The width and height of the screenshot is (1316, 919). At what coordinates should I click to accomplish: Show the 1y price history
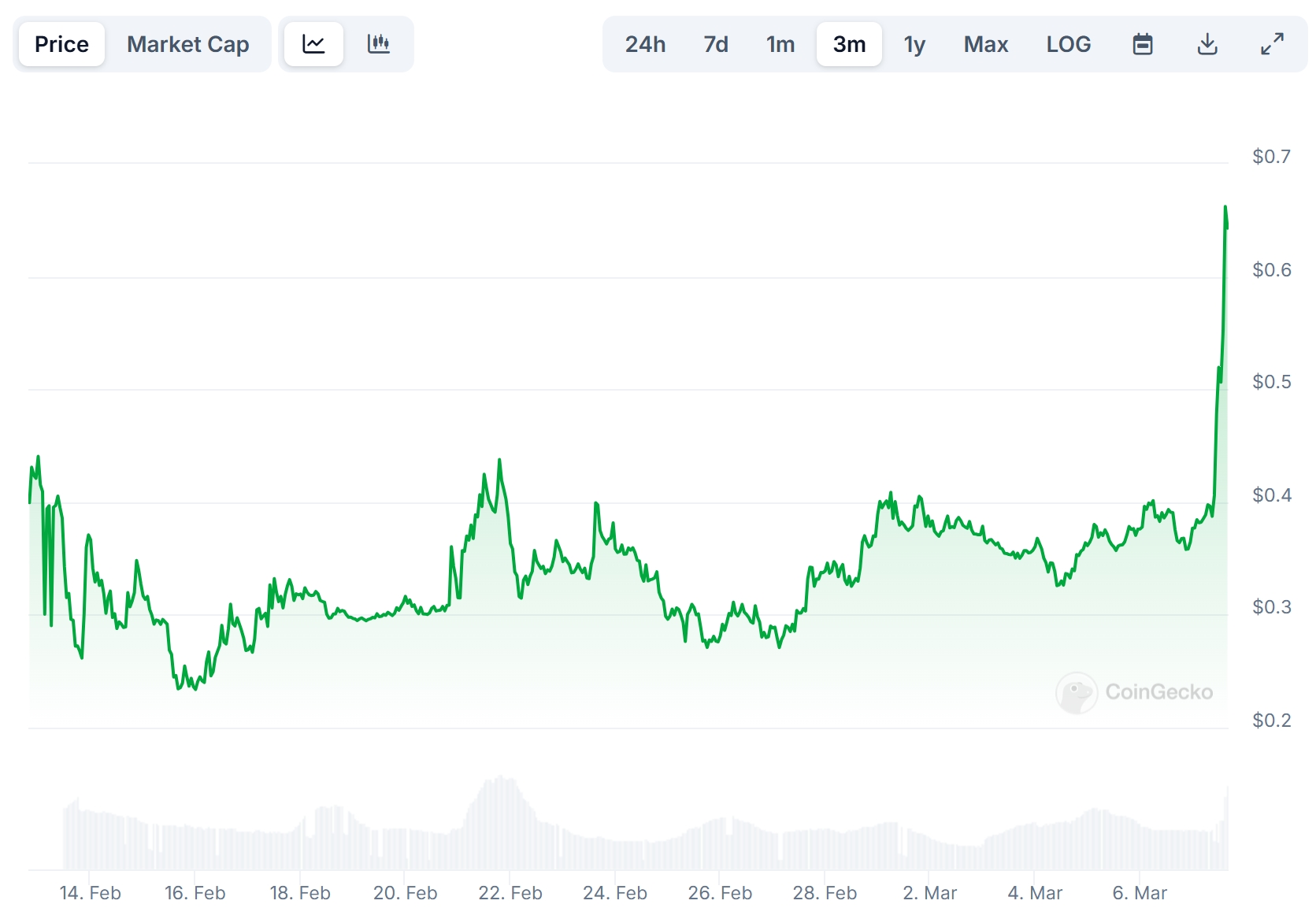coord(914,44)
